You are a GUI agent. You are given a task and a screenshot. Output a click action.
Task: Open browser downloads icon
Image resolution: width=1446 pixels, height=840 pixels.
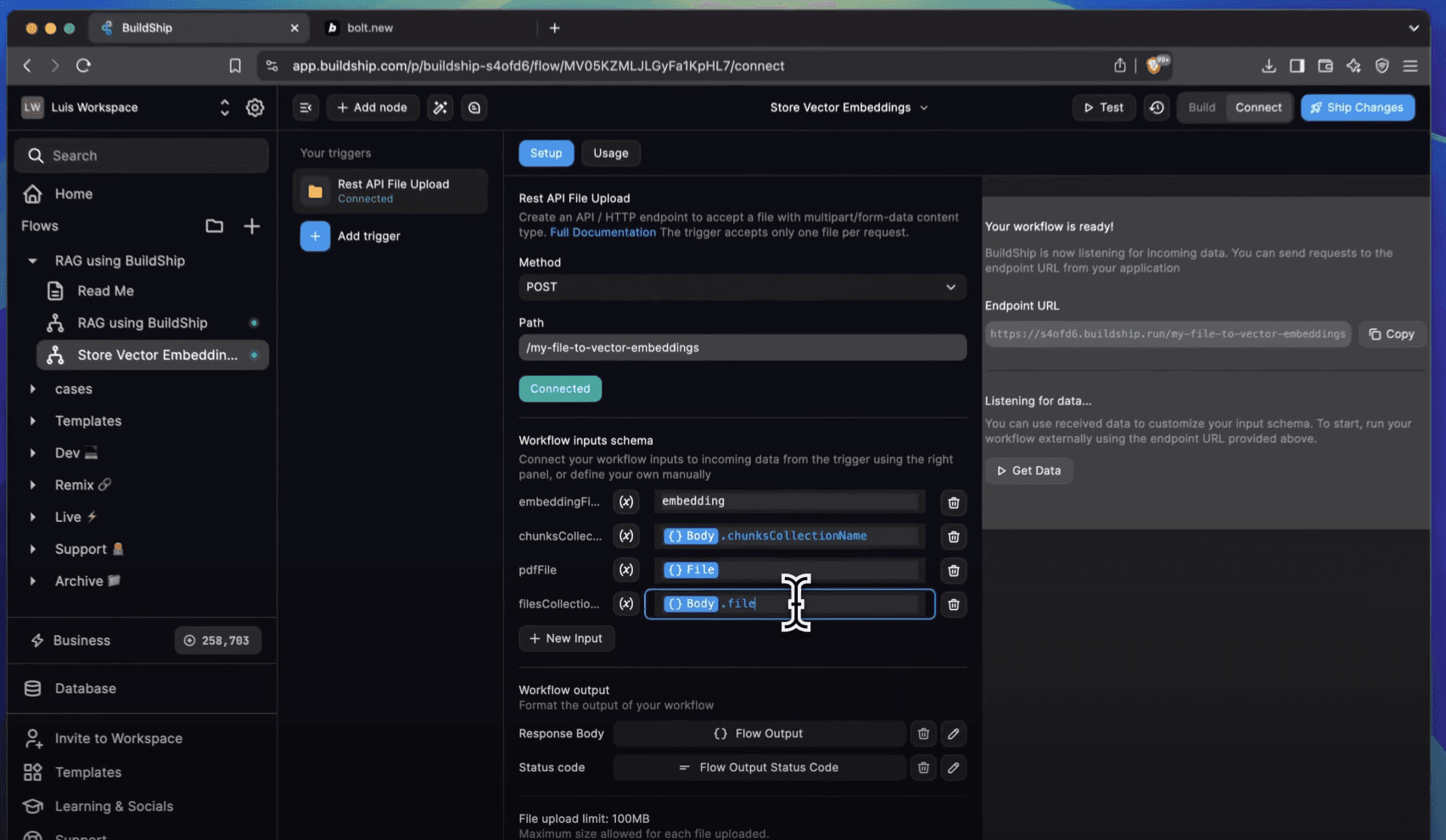coord(1269,65)
